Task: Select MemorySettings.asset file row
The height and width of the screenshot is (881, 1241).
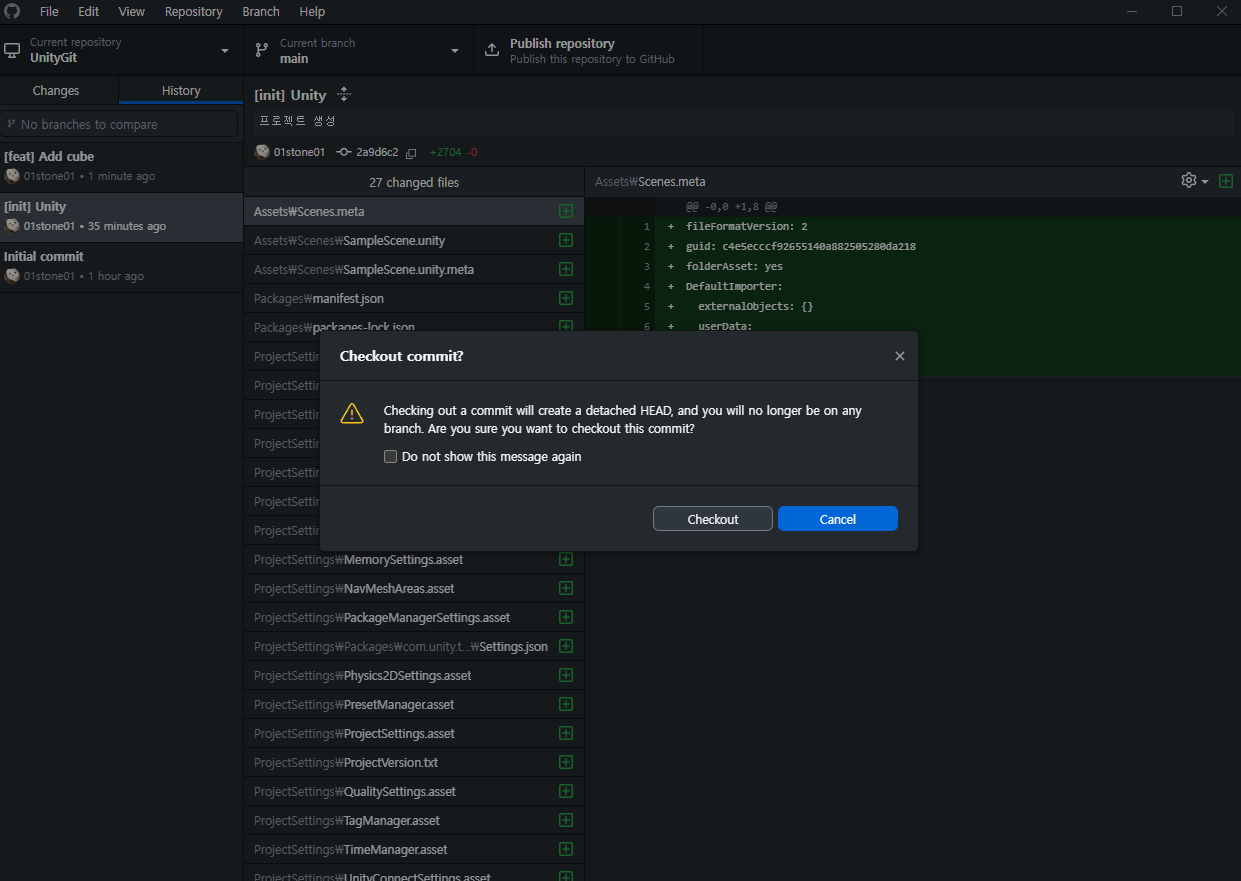Action: [x=414, y=559]
